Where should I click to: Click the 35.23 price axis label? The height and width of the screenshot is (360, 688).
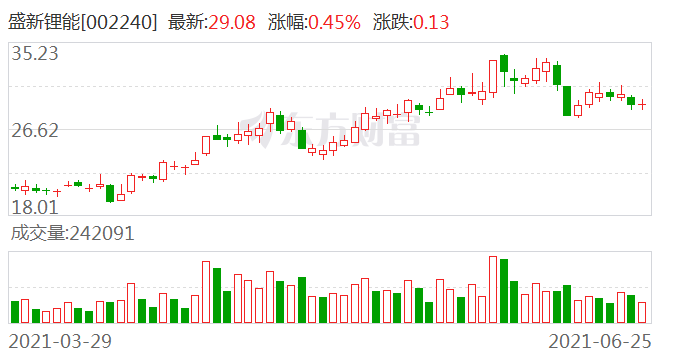point(35,54)
